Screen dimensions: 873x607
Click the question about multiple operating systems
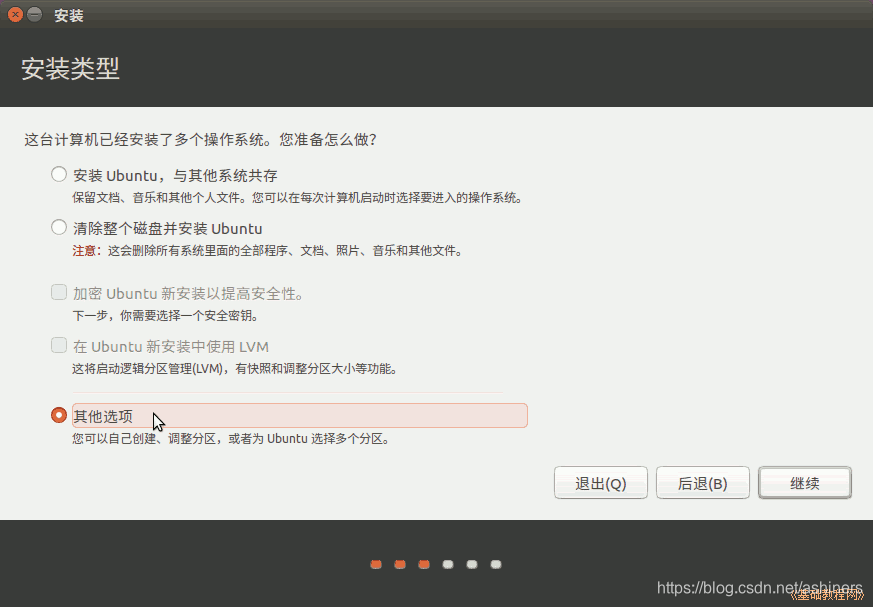(x=200, y=139)
